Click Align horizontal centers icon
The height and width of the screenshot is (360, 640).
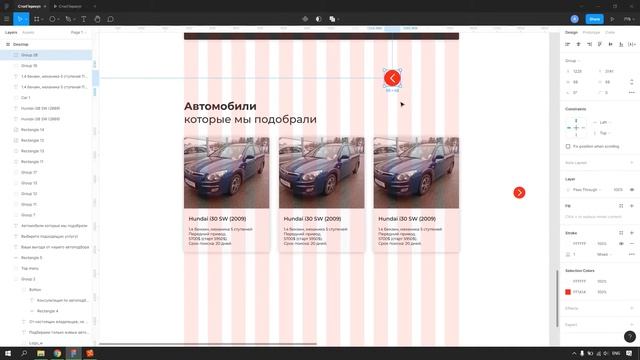coord(578,44)
